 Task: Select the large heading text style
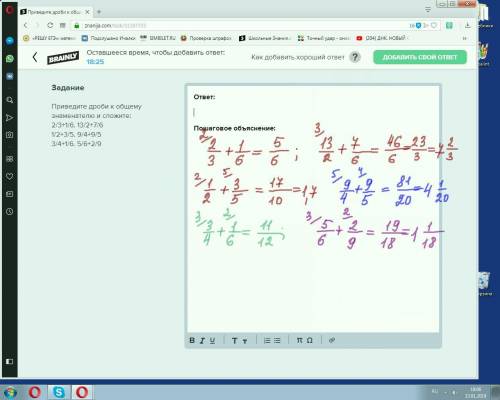[234, 340]
